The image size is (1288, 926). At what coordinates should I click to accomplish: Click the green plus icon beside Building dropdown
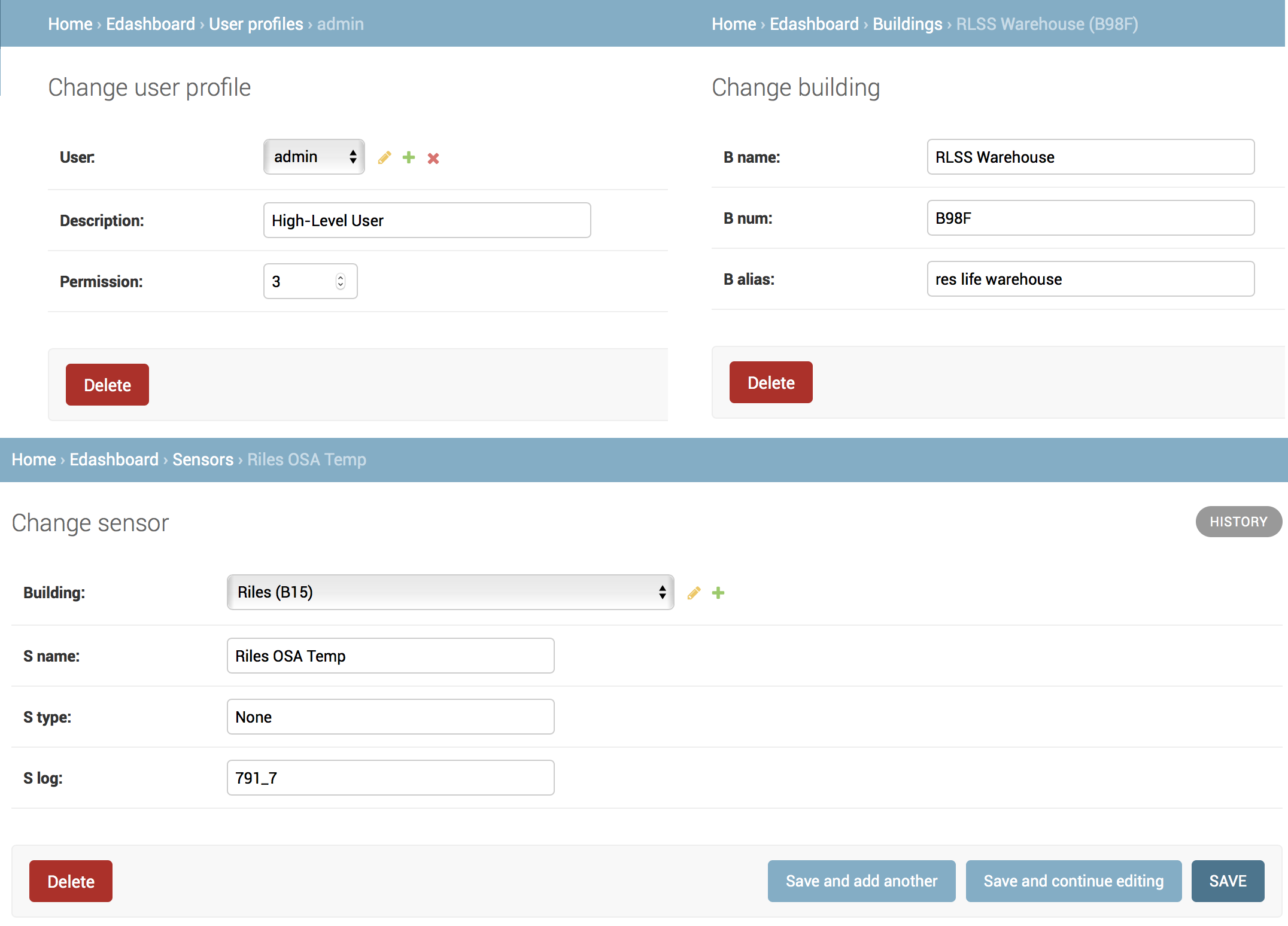tap(718, 593)
